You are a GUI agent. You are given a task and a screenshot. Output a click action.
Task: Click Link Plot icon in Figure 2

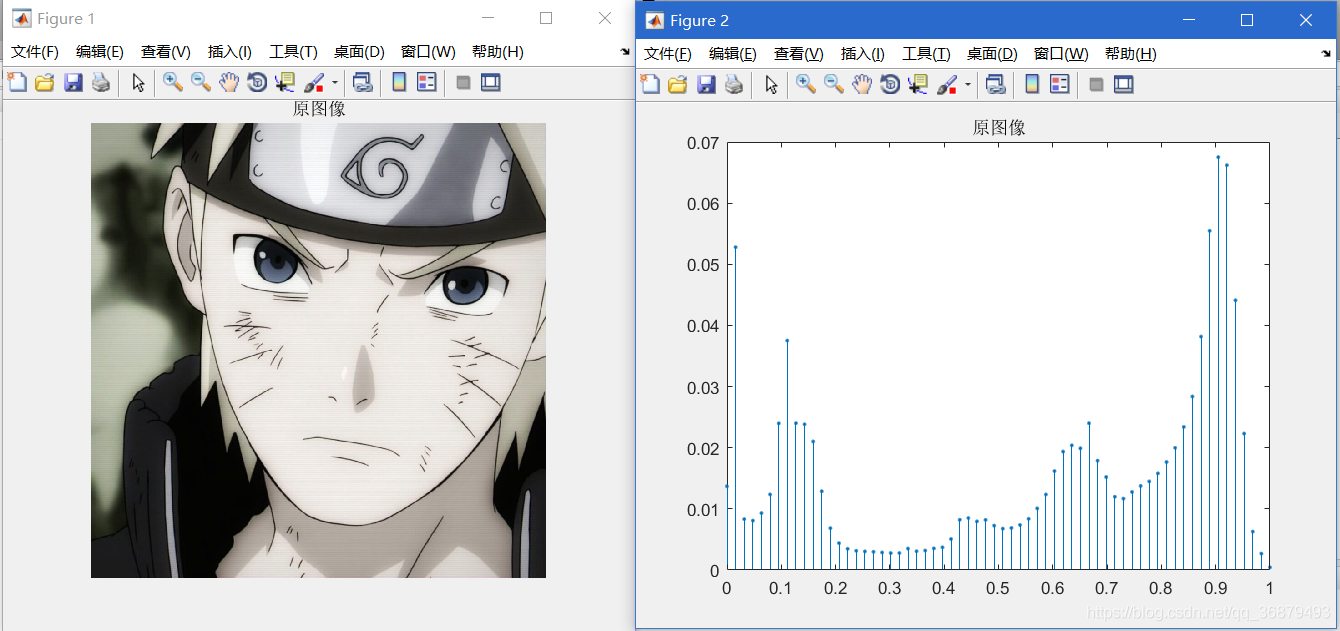(x=995, y=84)
